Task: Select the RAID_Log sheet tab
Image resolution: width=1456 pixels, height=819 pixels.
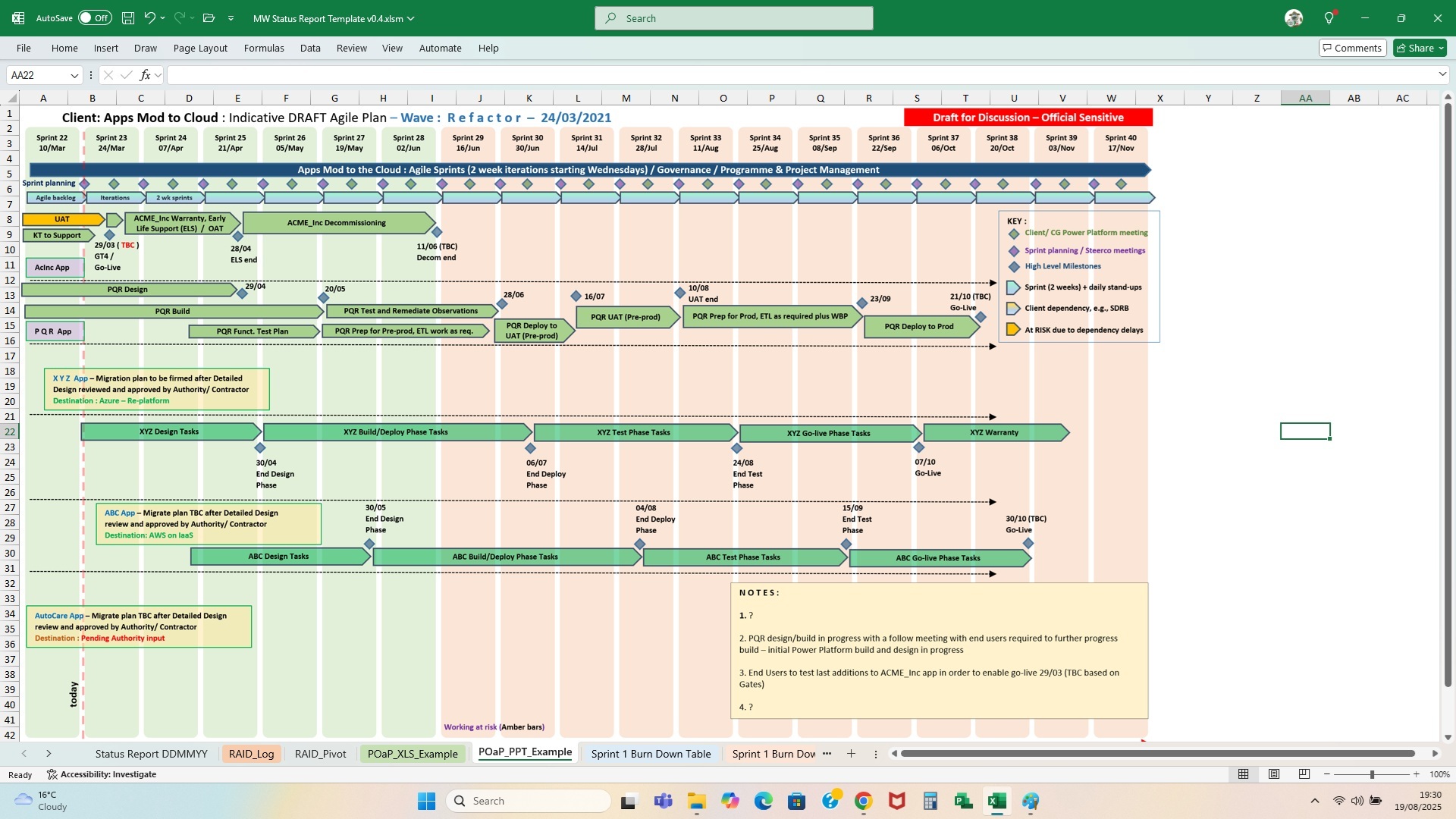Action: 251,754
